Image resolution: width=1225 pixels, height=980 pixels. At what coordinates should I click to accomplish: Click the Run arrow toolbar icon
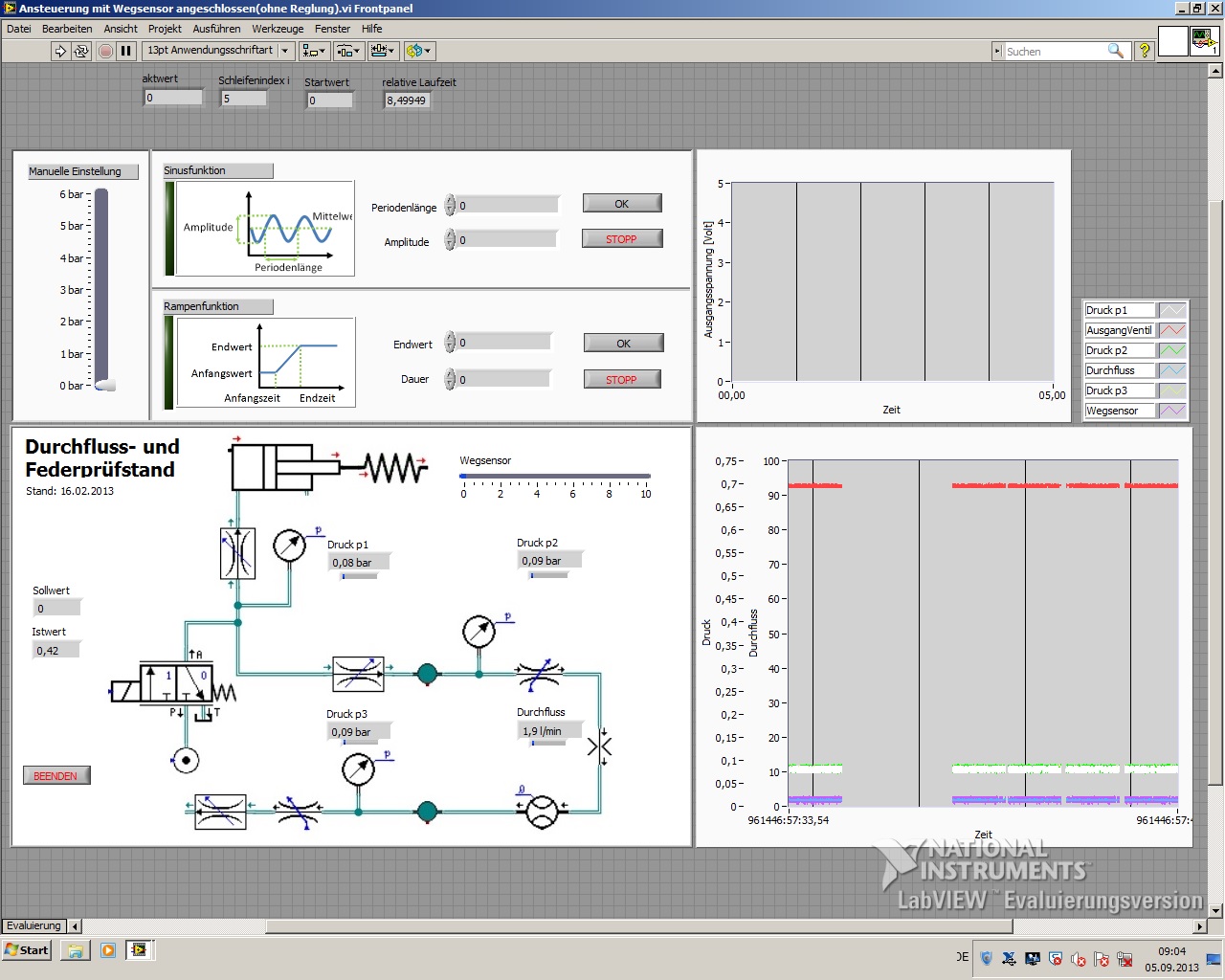(60, 51)
